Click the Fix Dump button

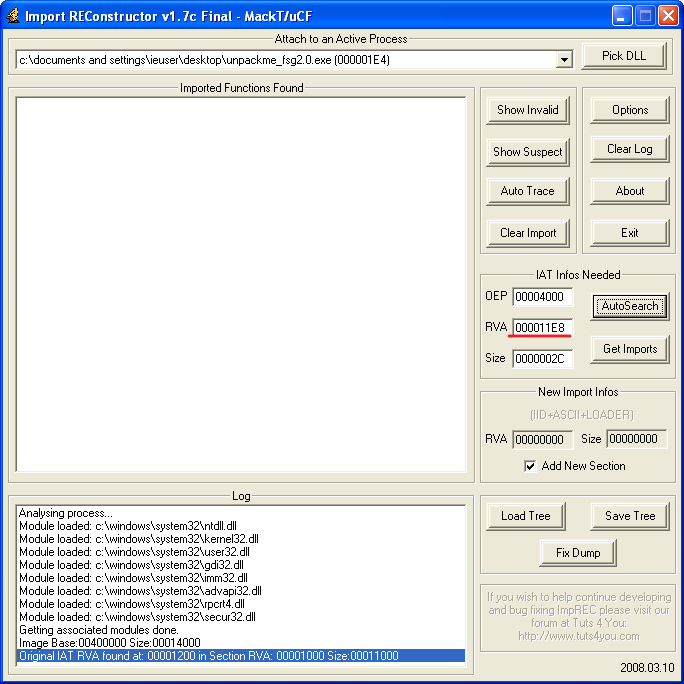click(578, 553)
